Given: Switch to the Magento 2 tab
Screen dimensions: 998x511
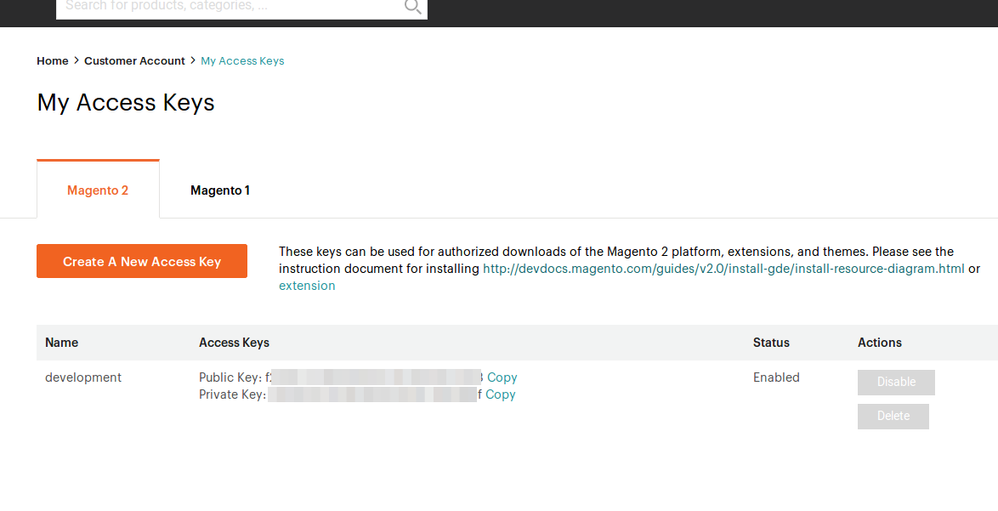Looking at the screenshot, I should coord(98,190).
